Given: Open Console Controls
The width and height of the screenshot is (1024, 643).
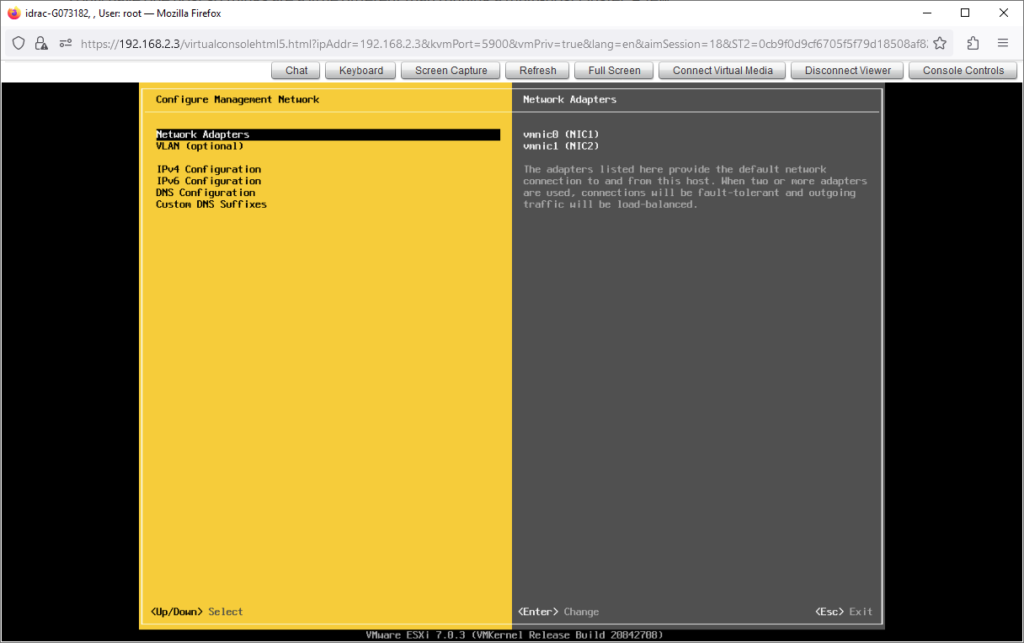Looking at the screenshot, I should point(963,70).
